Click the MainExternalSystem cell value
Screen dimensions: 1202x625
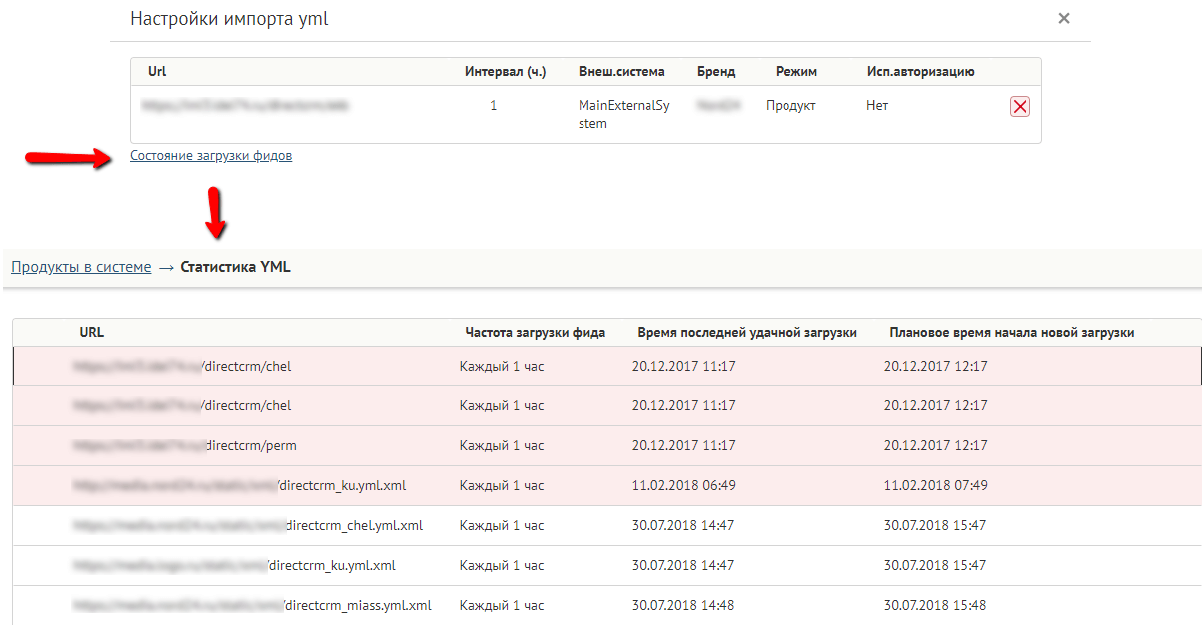coord(624,114)
